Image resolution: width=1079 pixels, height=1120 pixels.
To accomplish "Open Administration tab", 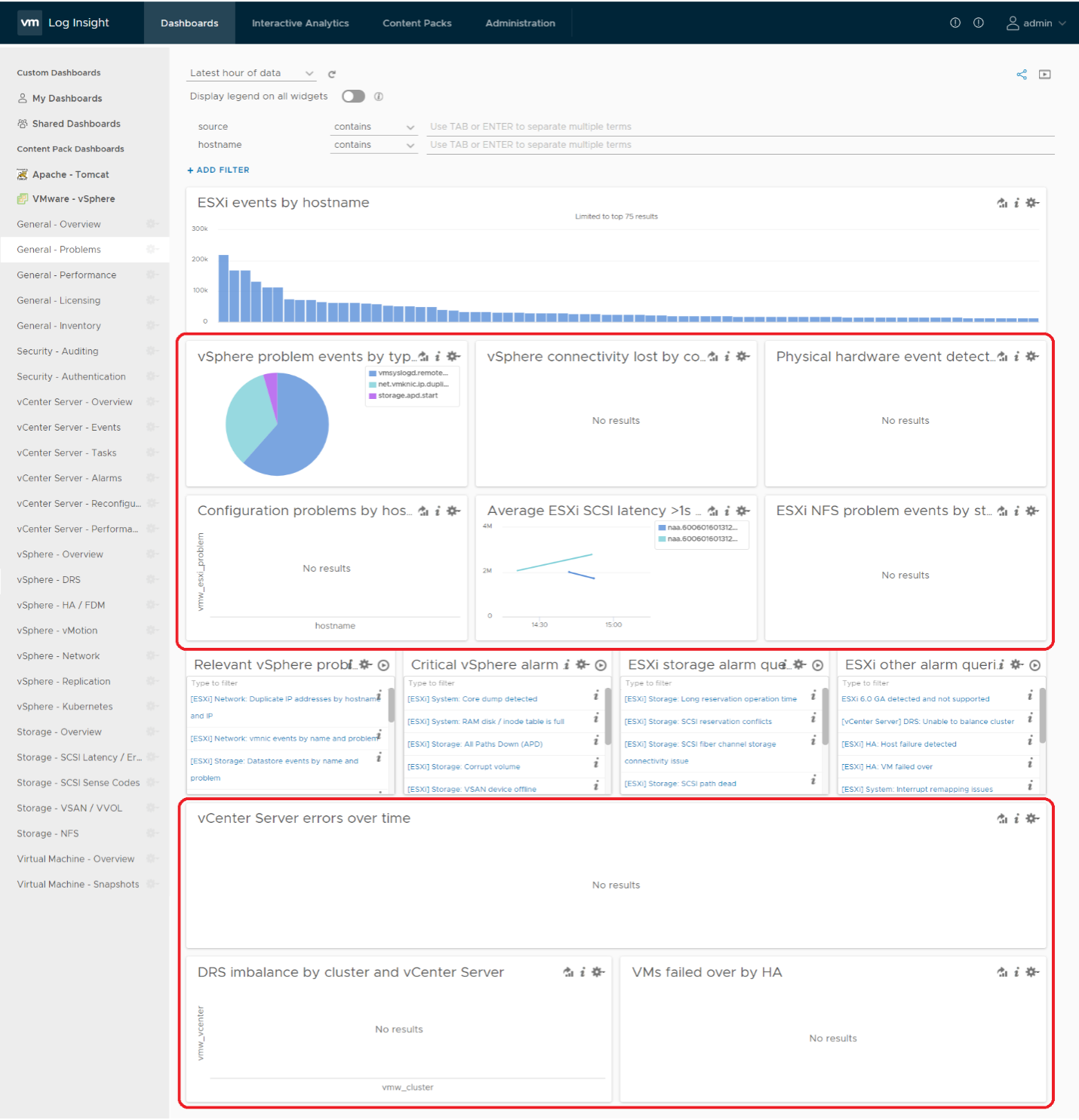I will 521,23.
